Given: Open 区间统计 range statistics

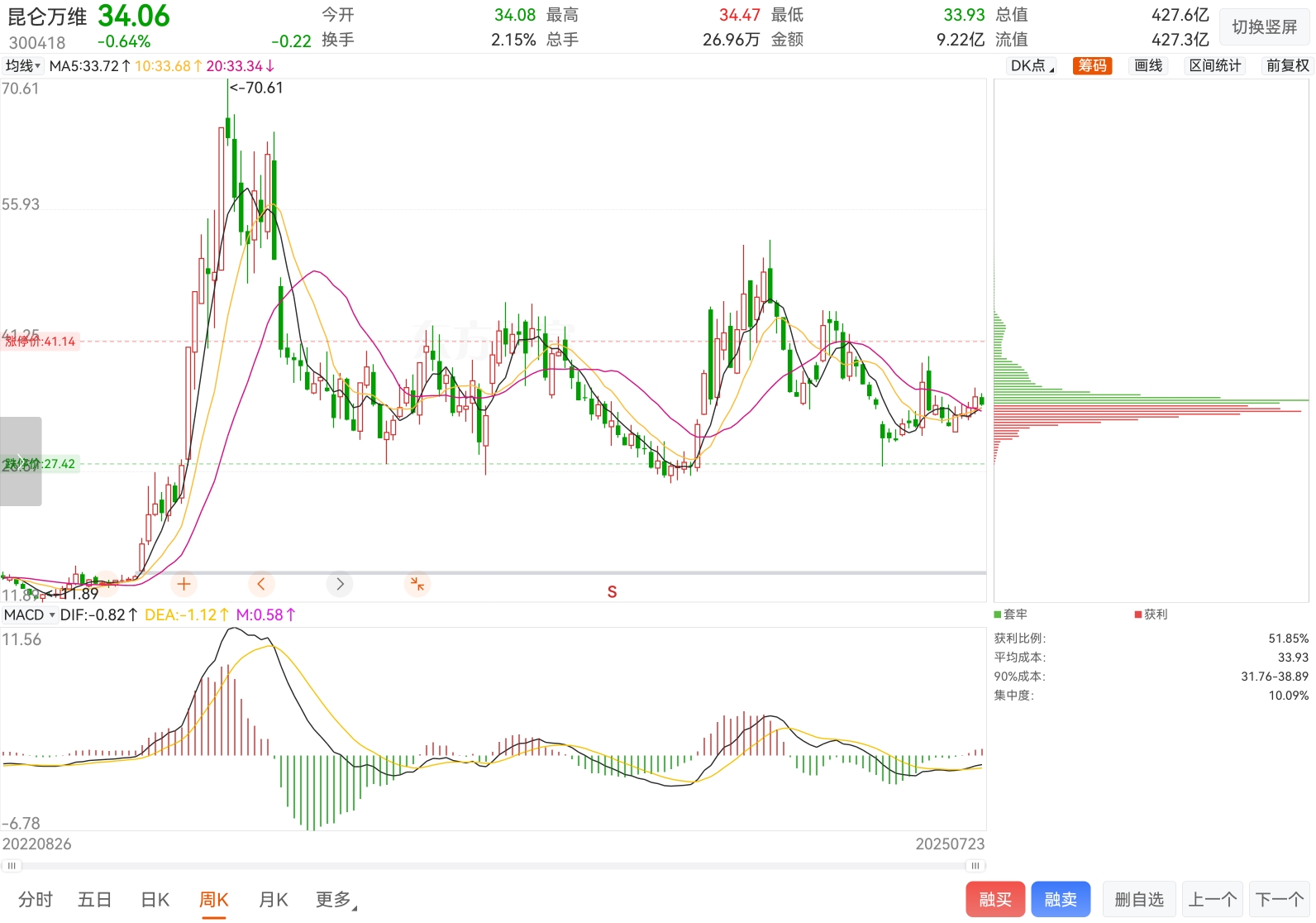Looking at the screenshot, I should [x=1215, y=65].
